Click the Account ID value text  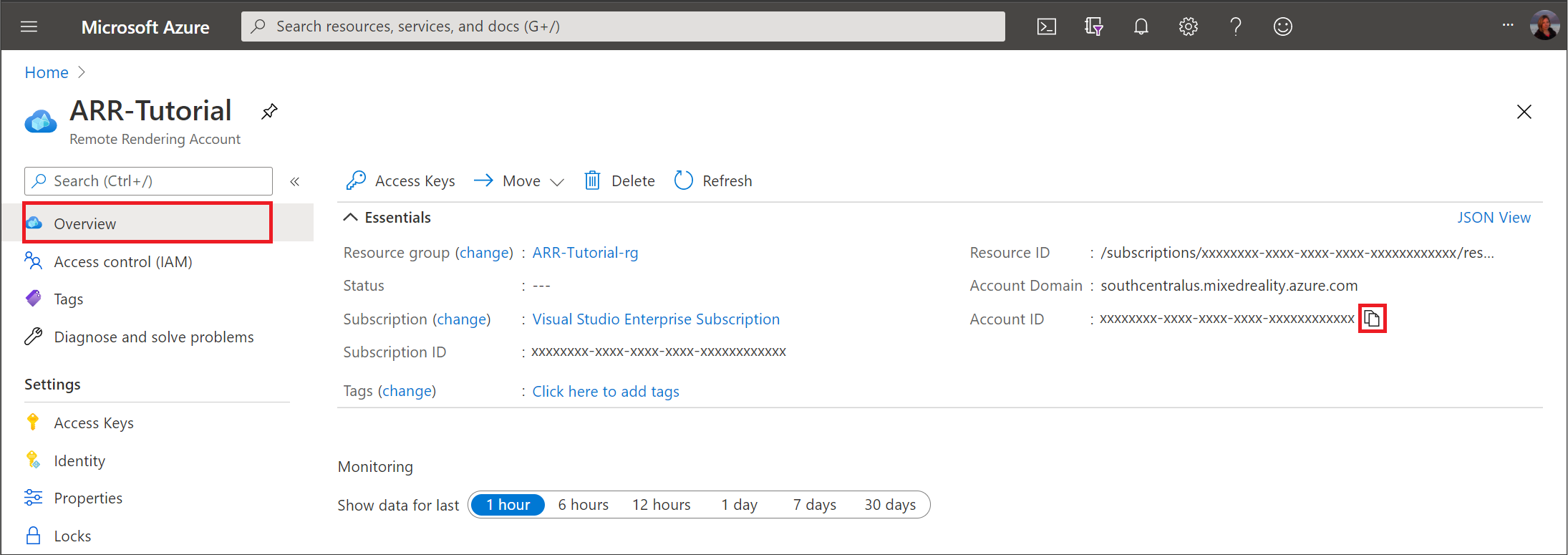click(x=1227, y=319)
